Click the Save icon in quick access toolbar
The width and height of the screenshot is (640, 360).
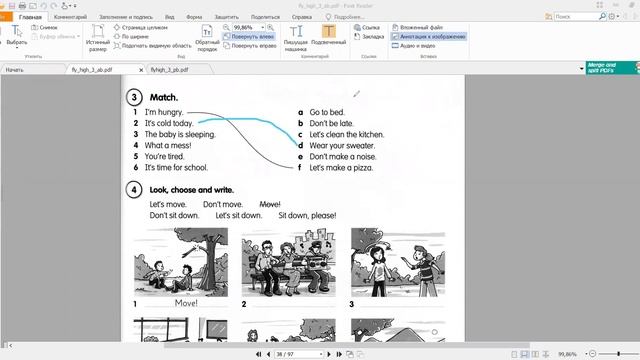point(12,6)
